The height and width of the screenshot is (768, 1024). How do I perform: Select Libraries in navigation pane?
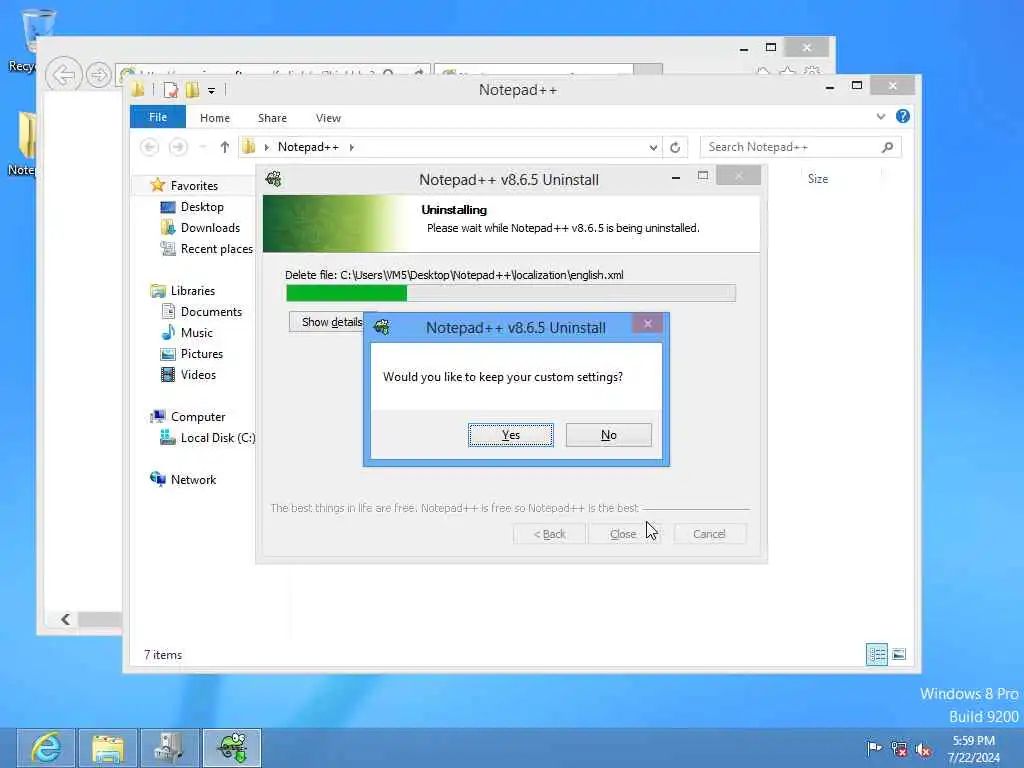click(x=193, y=291)
